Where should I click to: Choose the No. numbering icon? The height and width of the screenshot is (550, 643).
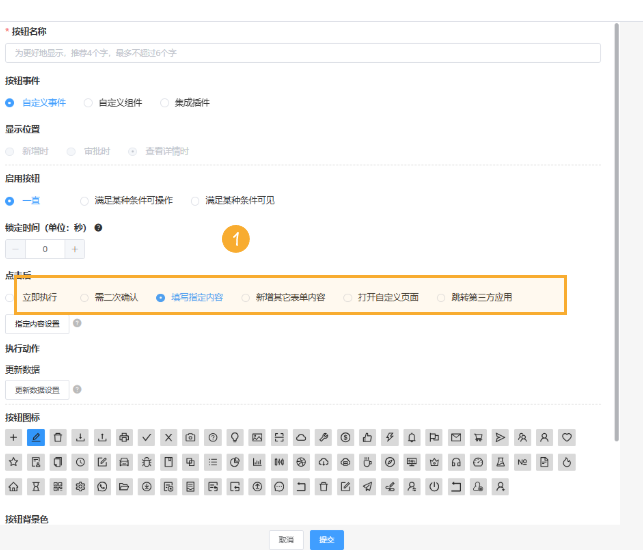click(x=523, y=462)
